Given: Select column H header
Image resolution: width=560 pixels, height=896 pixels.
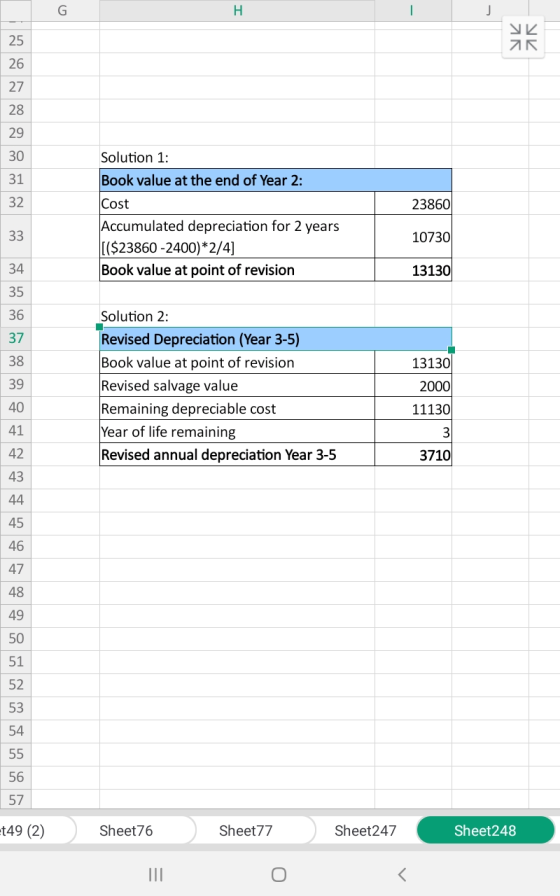Looking at the screenshot, I should [237, 10].
